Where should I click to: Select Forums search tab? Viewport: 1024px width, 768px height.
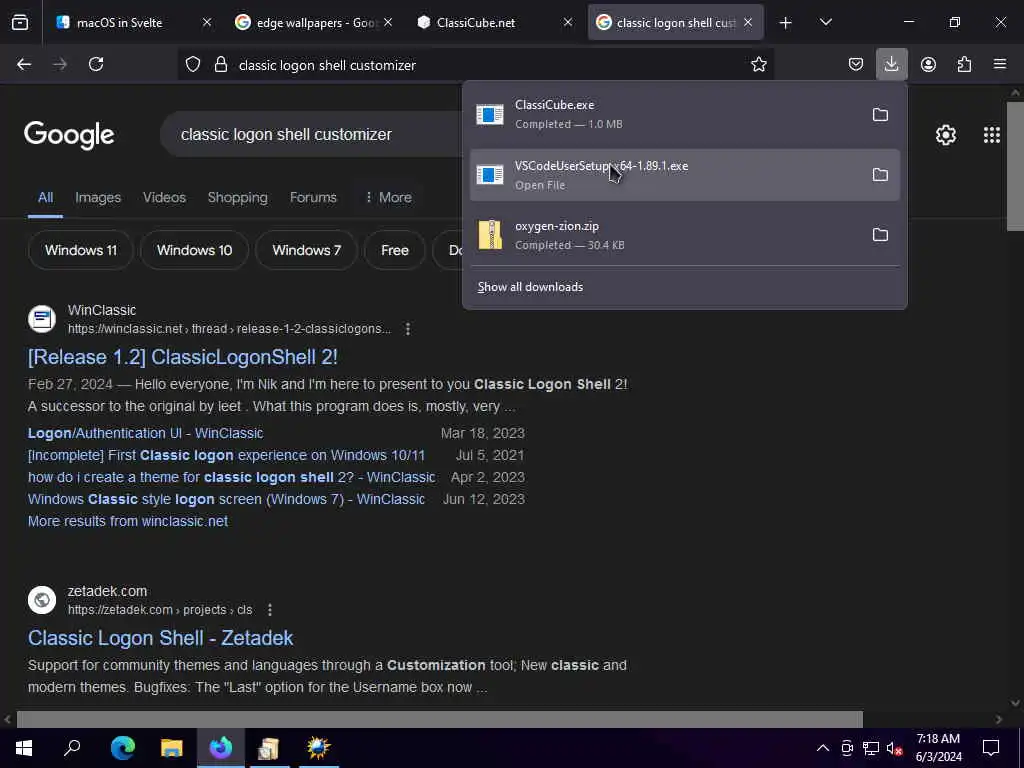coord(313,197)
